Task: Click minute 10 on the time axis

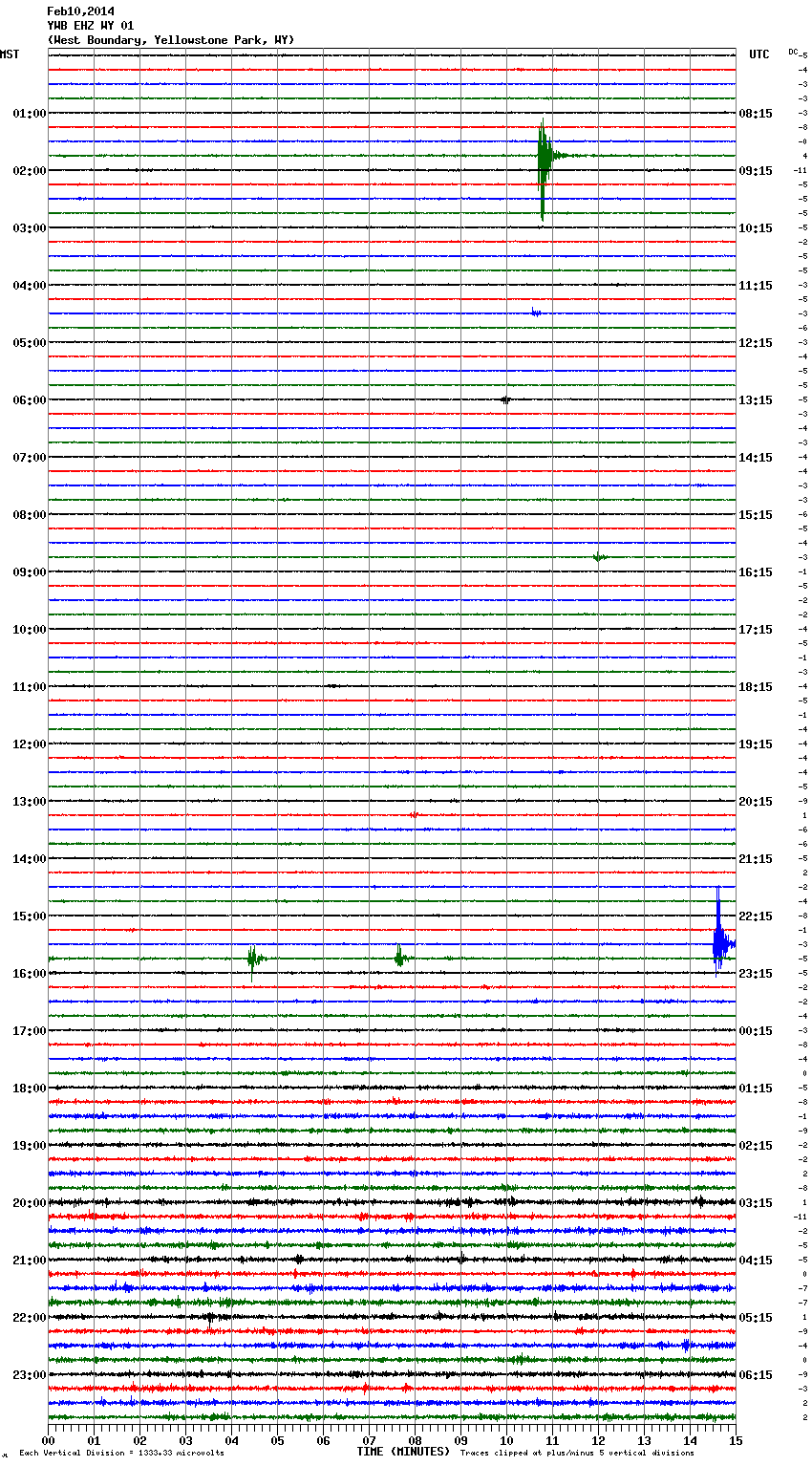Action: click(x=506, y=1440)
